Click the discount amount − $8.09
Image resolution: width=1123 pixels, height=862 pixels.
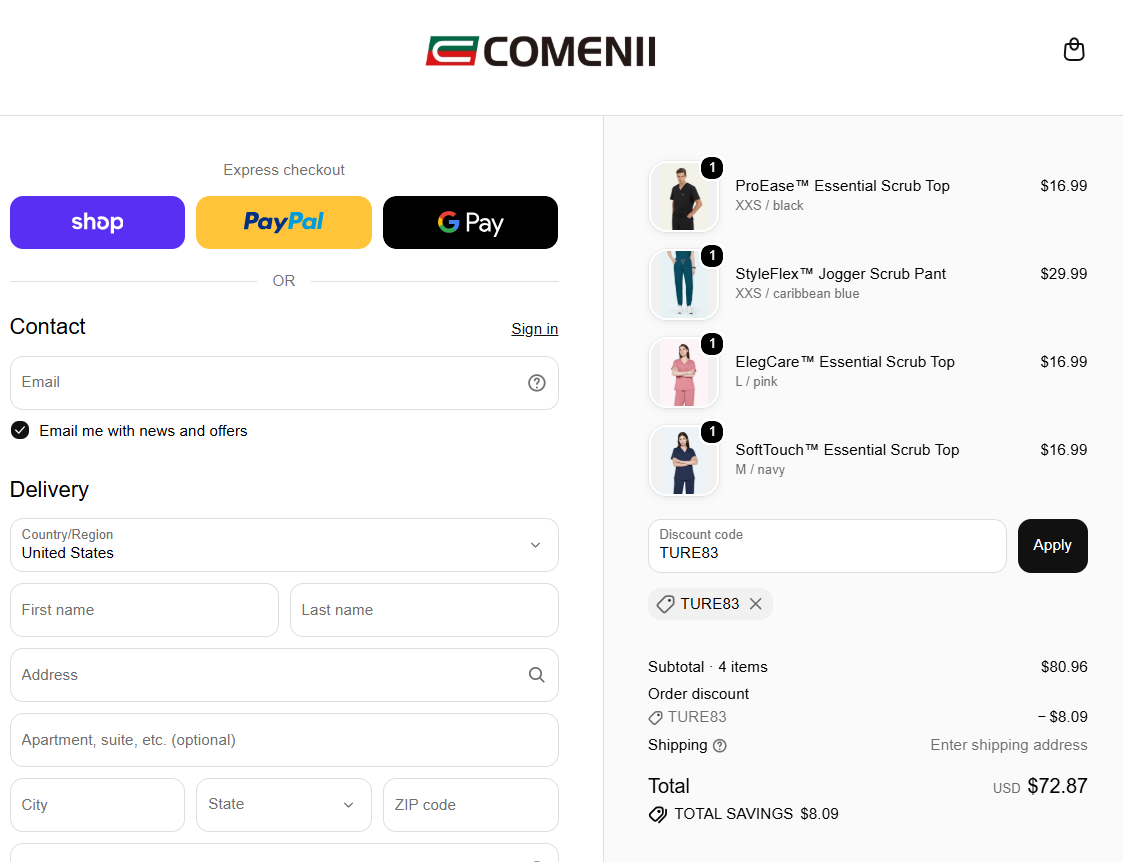coord(1063,717)
